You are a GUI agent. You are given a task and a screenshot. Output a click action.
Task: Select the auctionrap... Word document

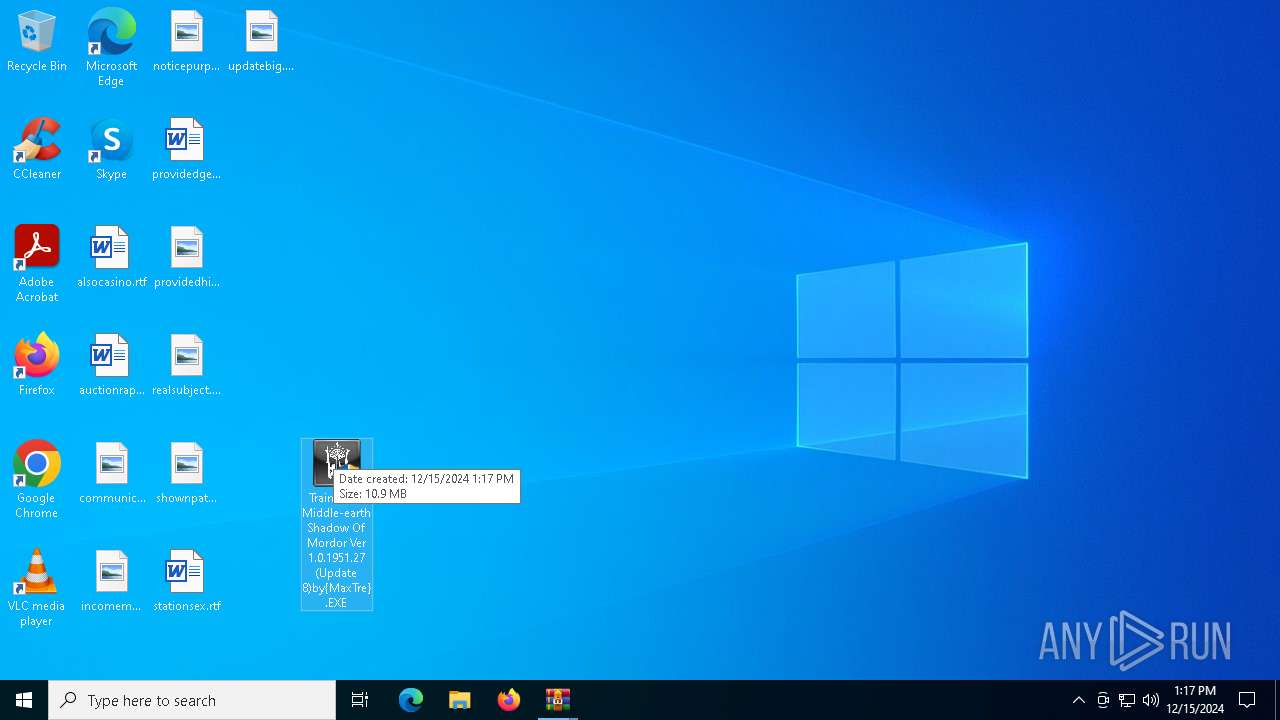tap(111, 366)
